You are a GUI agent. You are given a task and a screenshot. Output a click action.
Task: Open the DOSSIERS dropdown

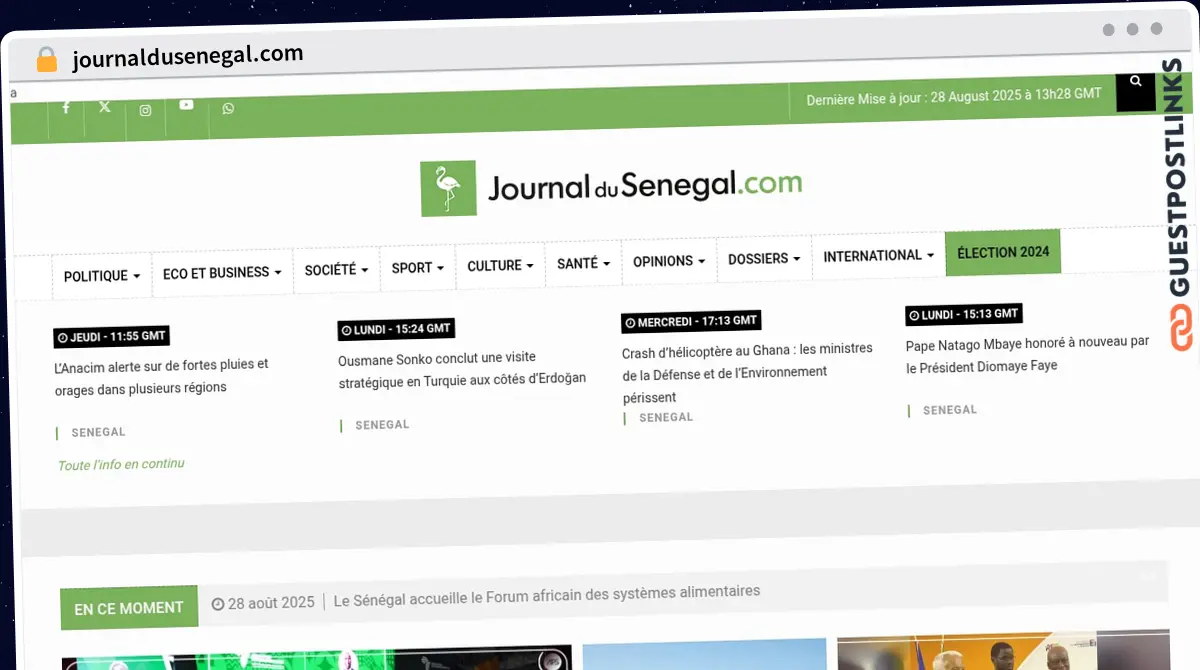pyautogui.click(x=764, y=258)
